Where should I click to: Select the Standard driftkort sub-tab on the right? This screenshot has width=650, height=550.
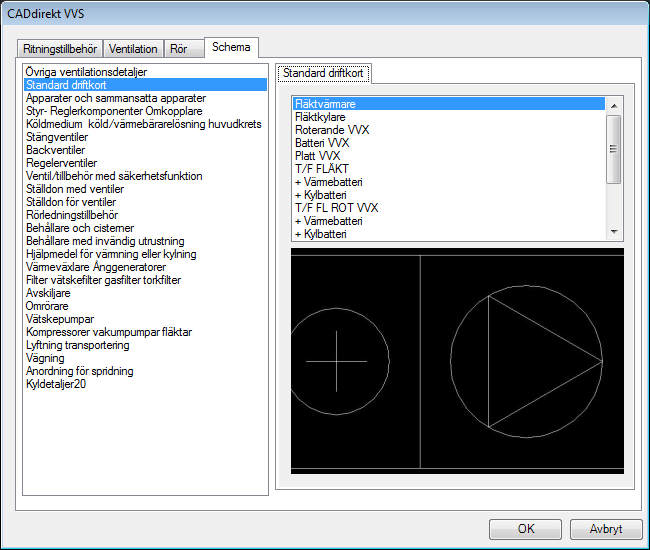coord(323,73)
